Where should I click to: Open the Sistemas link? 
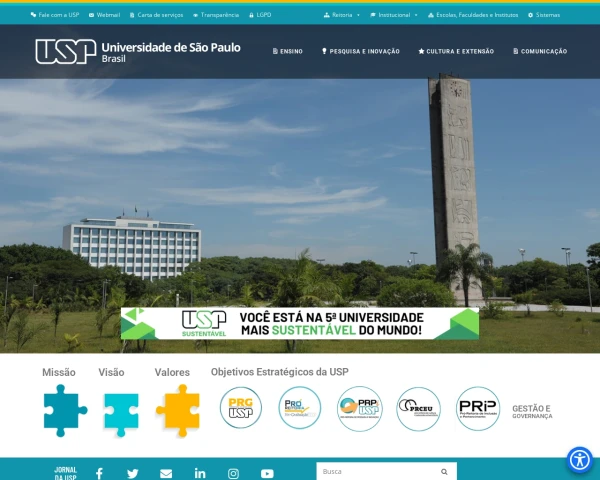point(544,15)
